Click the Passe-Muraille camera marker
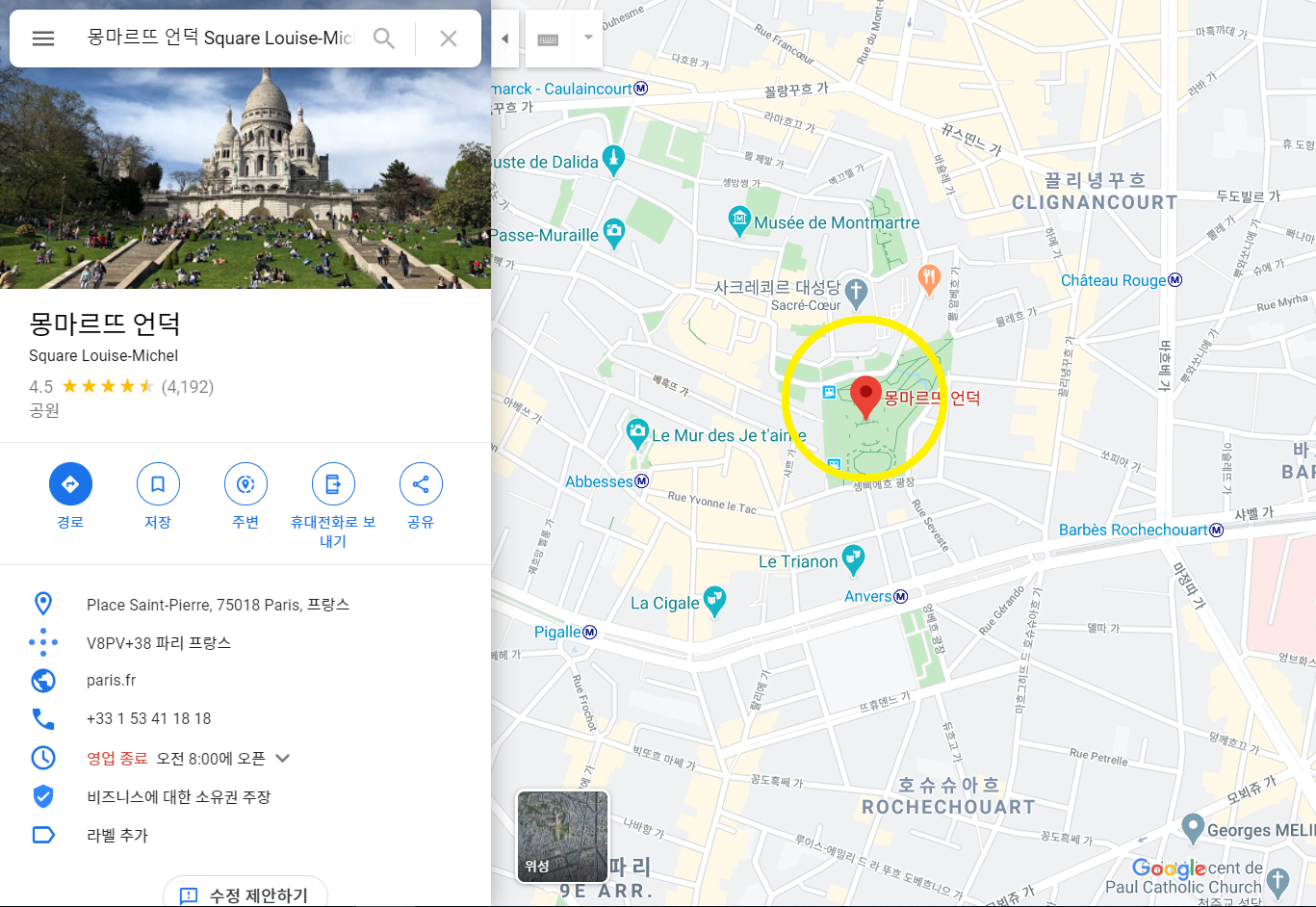The height and width of the screenshot is (907, 1316). coord(614,233)
